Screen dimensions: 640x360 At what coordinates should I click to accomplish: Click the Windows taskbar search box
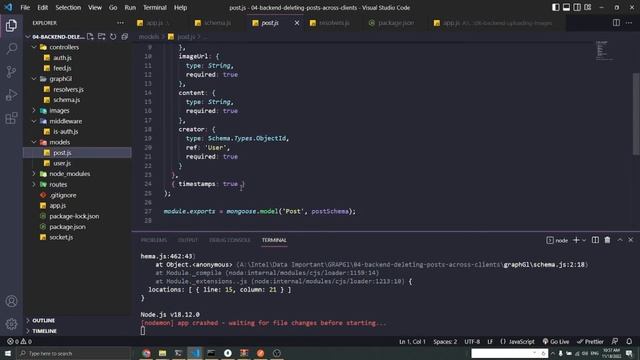[x=74, y=353]
